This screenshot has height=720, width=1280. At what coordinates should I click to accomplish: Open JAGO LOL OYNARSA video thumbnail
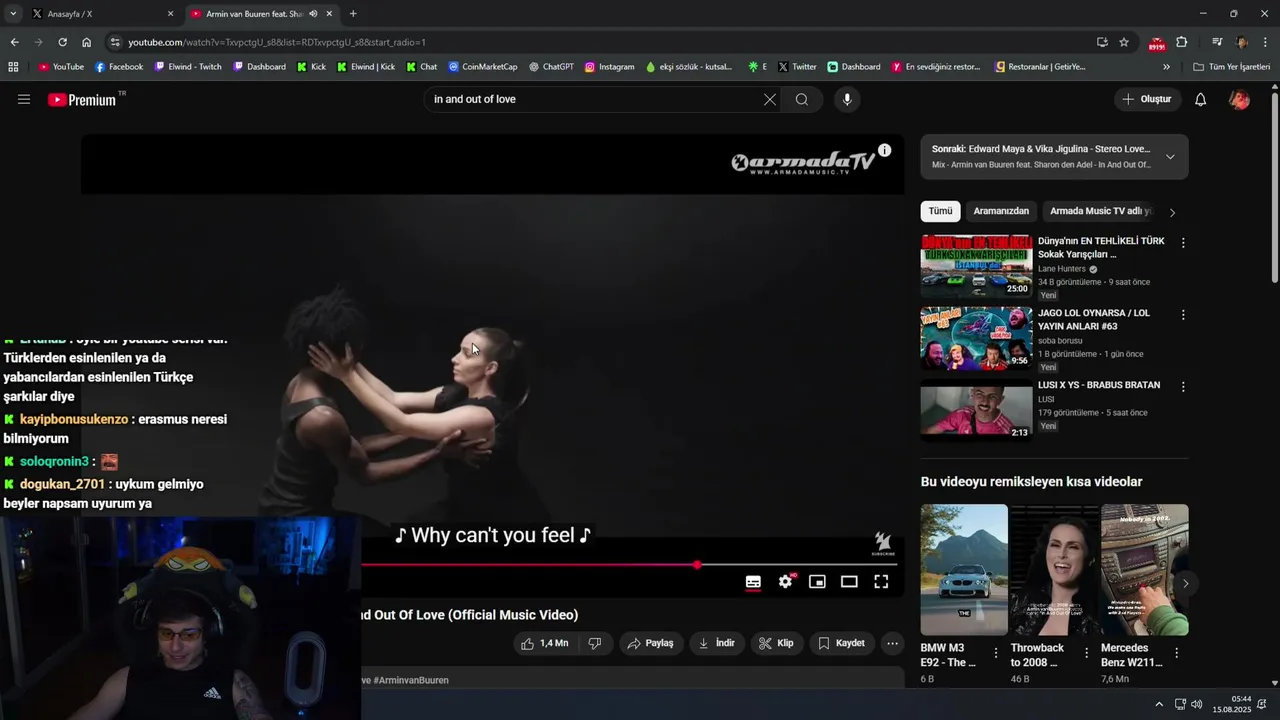coord(976,337)
